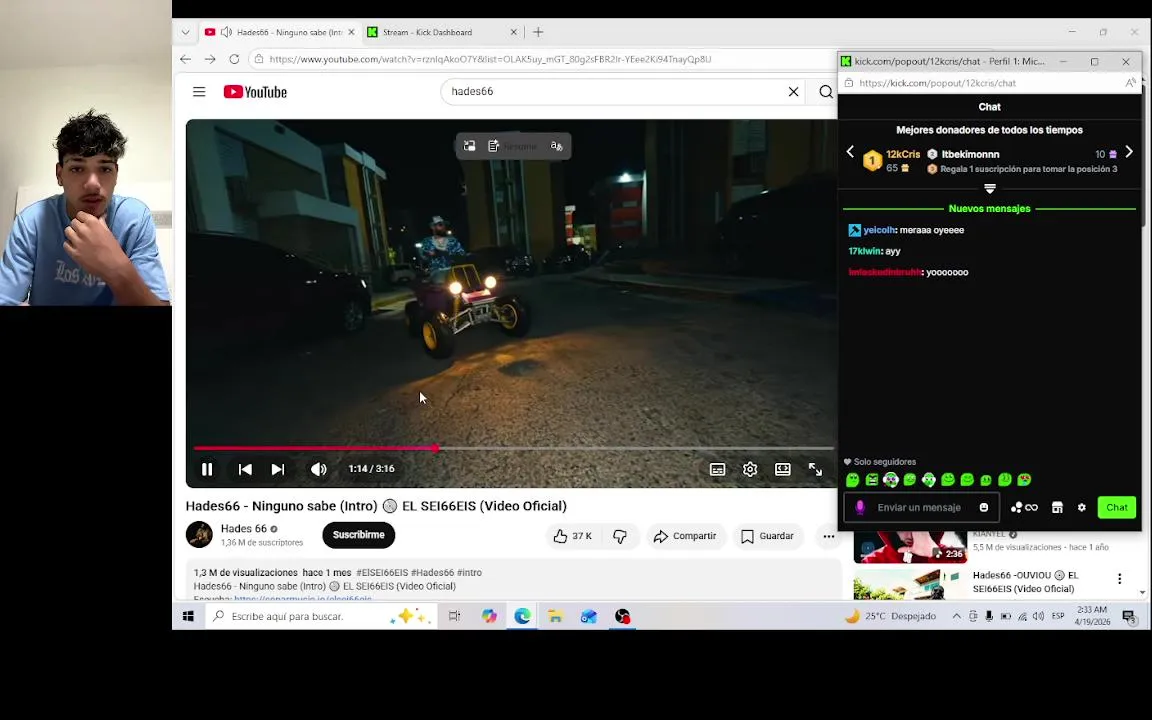Screen dimensions: 1152x720
Task: Open the tab search dropdown chevron
Action: 185,32
